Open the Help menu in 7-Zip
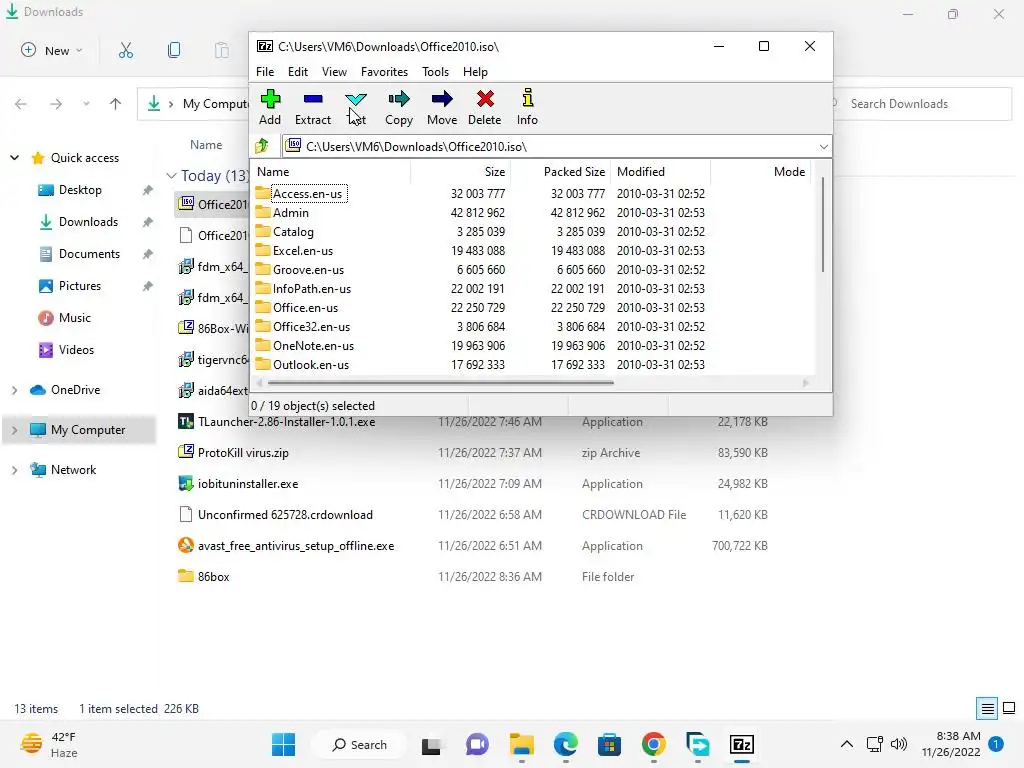Image resolution: width=1024 pixels, height=768 pixels. (x=475, y=72)
